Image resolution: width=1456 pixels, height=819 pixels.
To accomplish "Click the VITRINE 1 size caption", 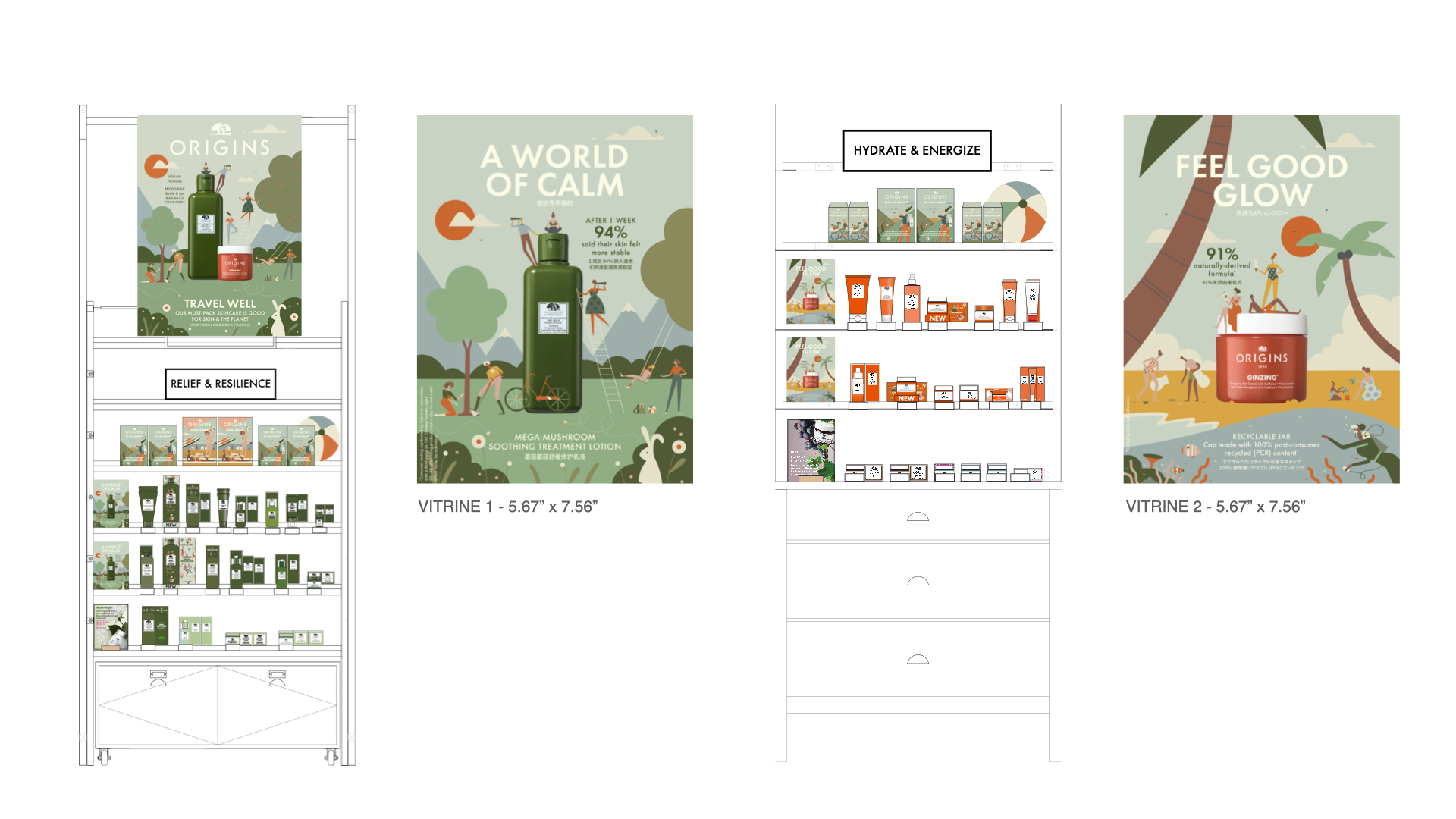I will click(507, 507).
